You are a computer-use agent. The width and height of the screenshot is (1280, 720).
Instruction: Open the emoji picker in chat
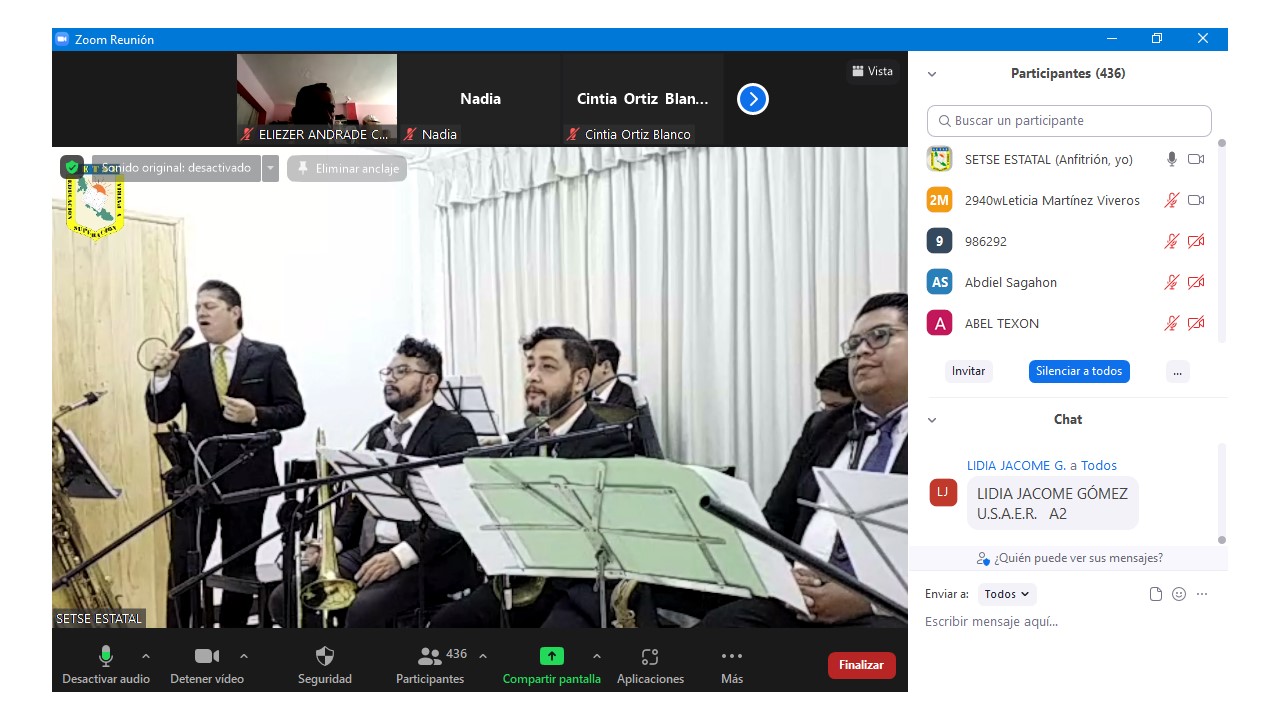point(1179,594)
